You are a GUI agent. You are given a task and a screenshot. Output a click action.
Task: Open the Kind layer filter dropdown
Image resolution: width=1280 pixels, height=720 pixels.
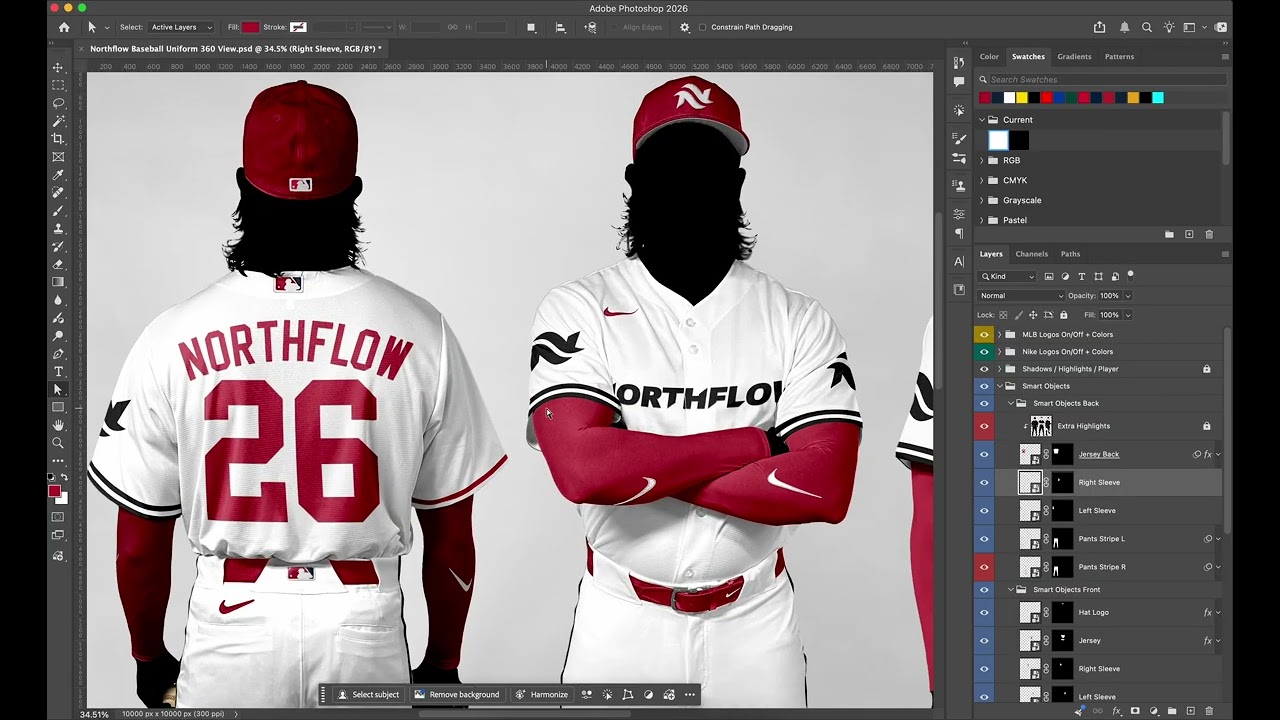point(1007,276)
